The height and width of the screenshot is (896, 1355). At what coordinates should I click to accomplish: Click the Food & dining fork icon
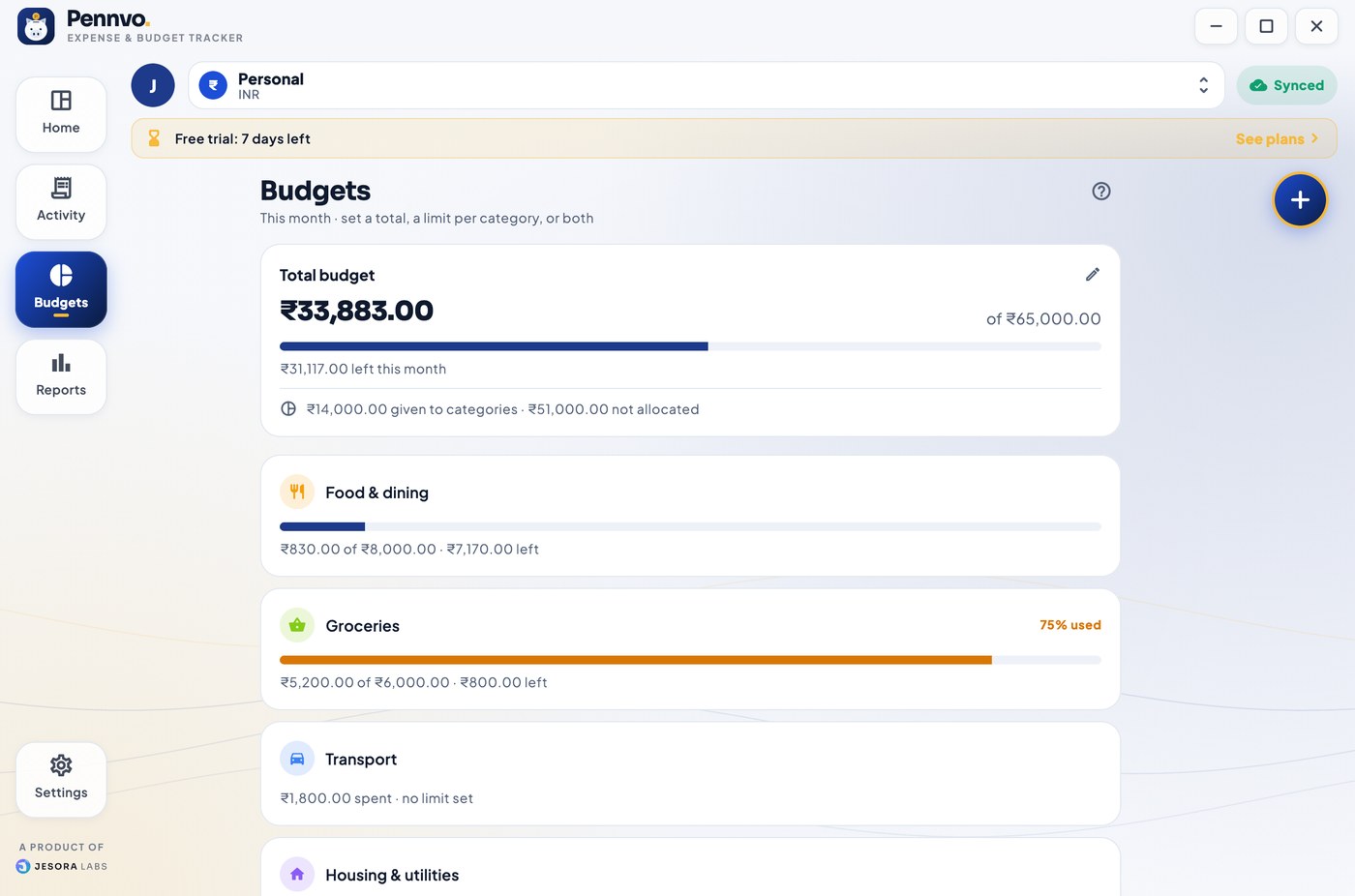[x=297, y=492]
